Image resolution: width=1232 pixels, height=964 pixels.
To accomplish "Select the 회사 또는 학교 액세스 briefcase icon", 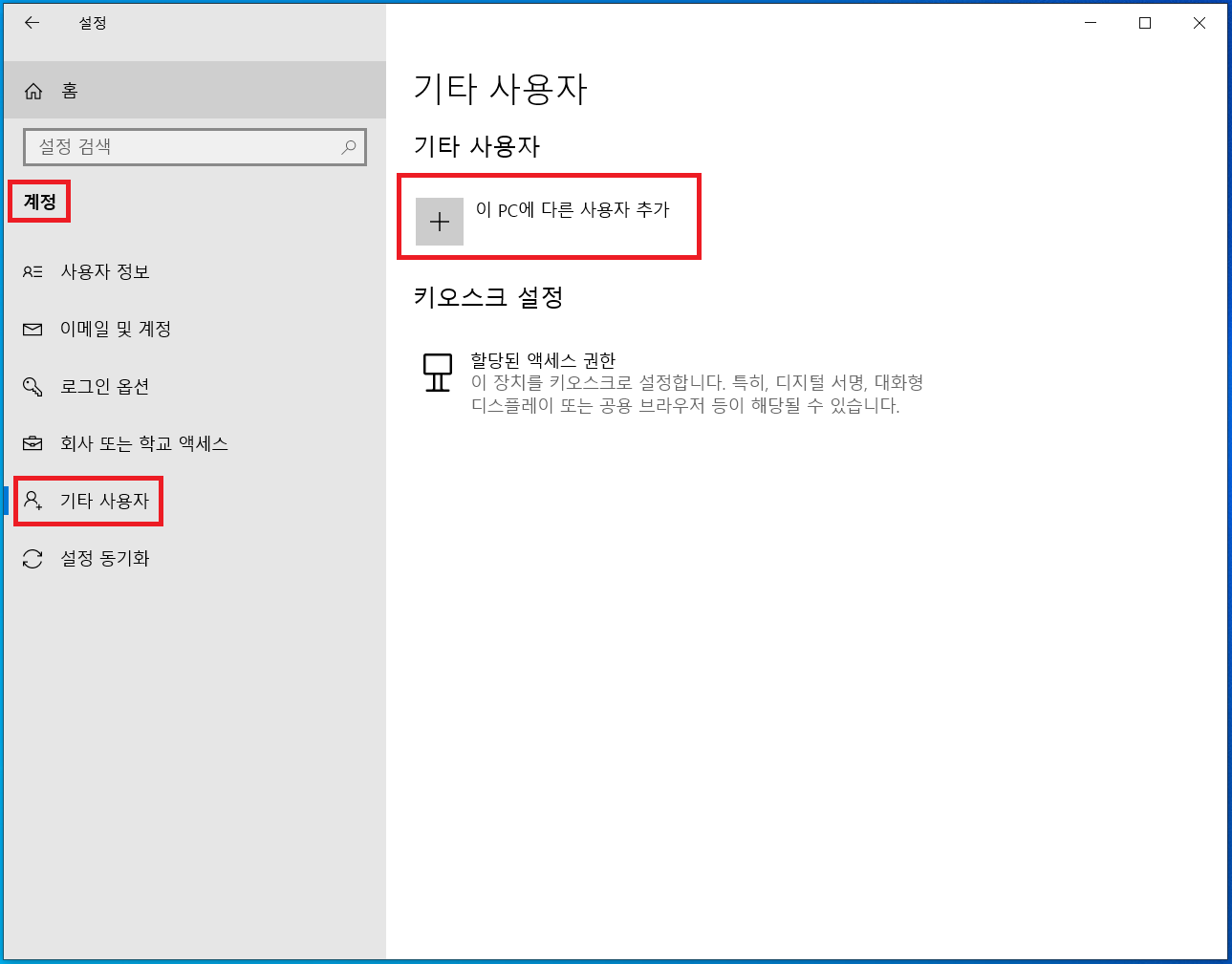I will click(x=32, y=444).
